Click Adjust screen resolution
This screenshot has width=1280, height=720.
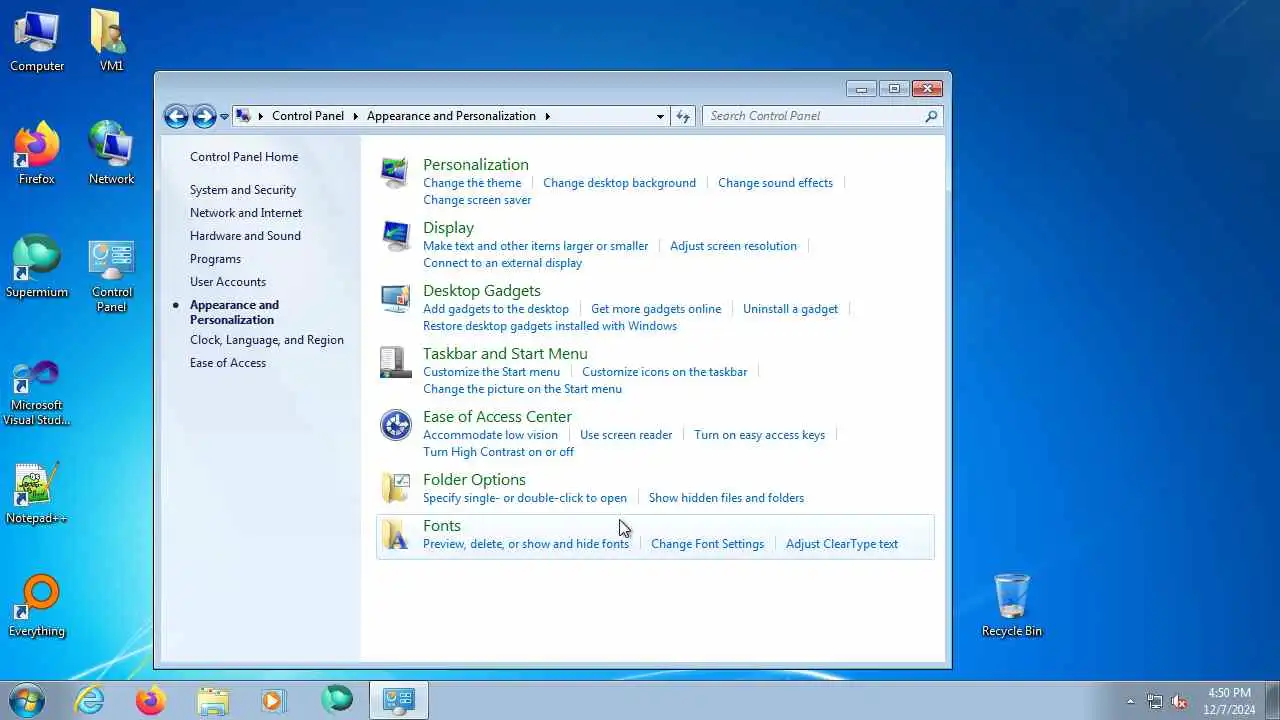pos(733,246)
